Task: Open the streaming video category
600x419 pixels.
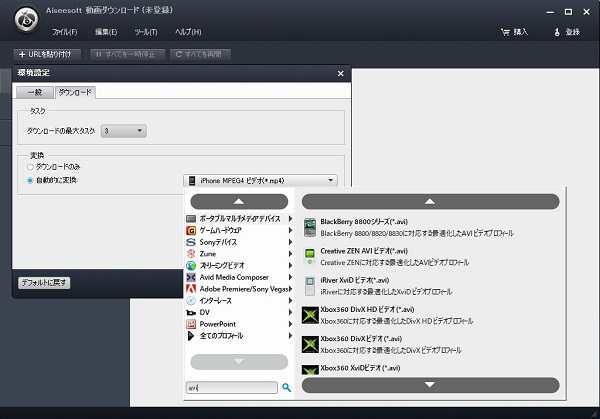Action: 239,266
